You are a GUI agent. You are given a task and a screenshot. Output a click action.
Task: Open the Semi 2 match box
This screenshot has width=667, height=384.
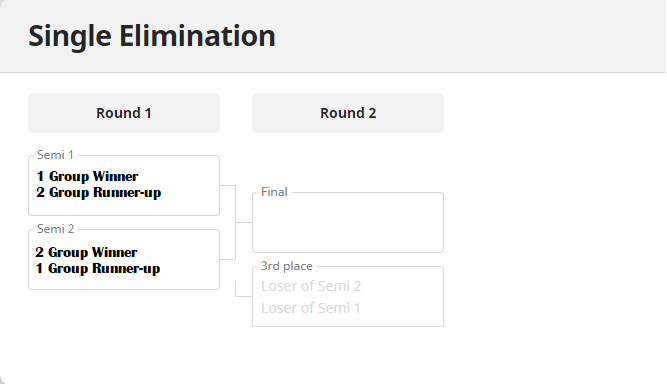[x=124, y=259]
